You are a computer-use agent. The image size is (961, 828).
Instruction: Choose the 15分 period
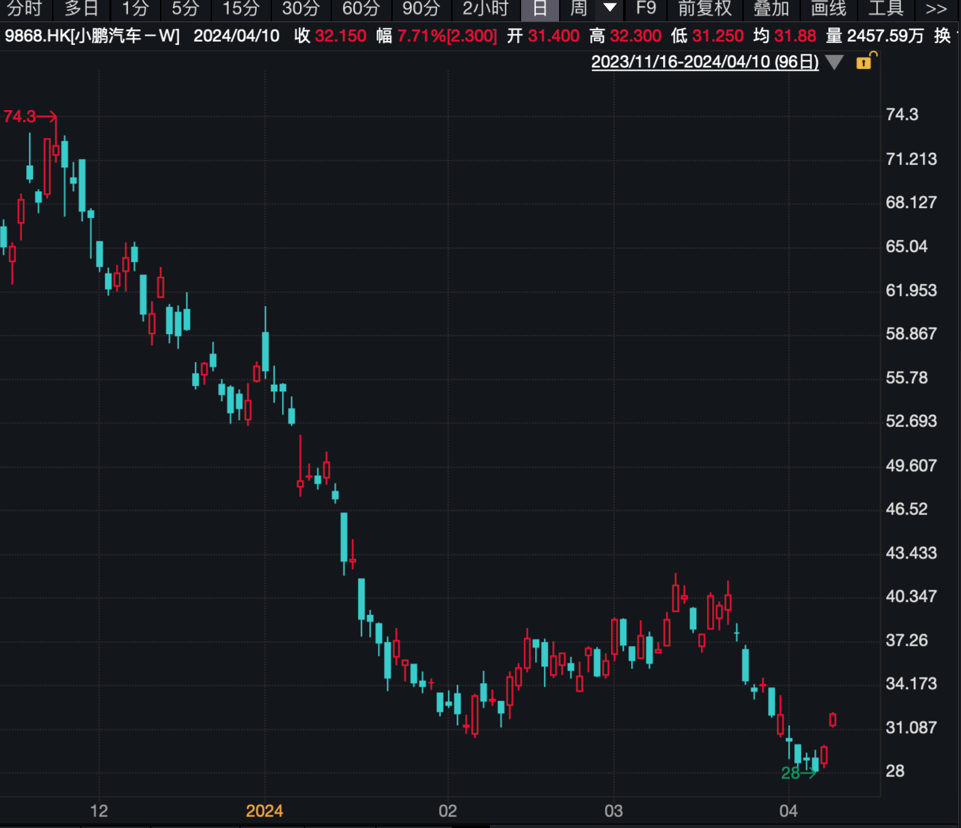click(x=240, y=10)
